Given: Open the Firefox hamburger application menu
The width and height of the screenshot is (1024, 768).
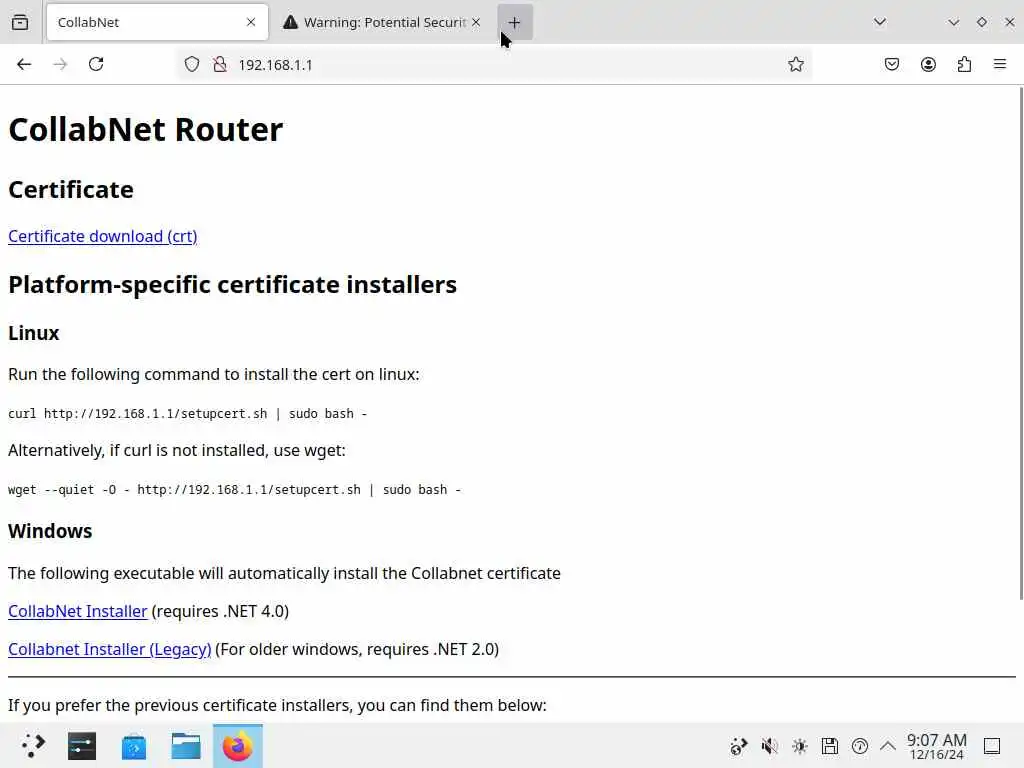Looking at the screenshot, I should coord(1000,64).
